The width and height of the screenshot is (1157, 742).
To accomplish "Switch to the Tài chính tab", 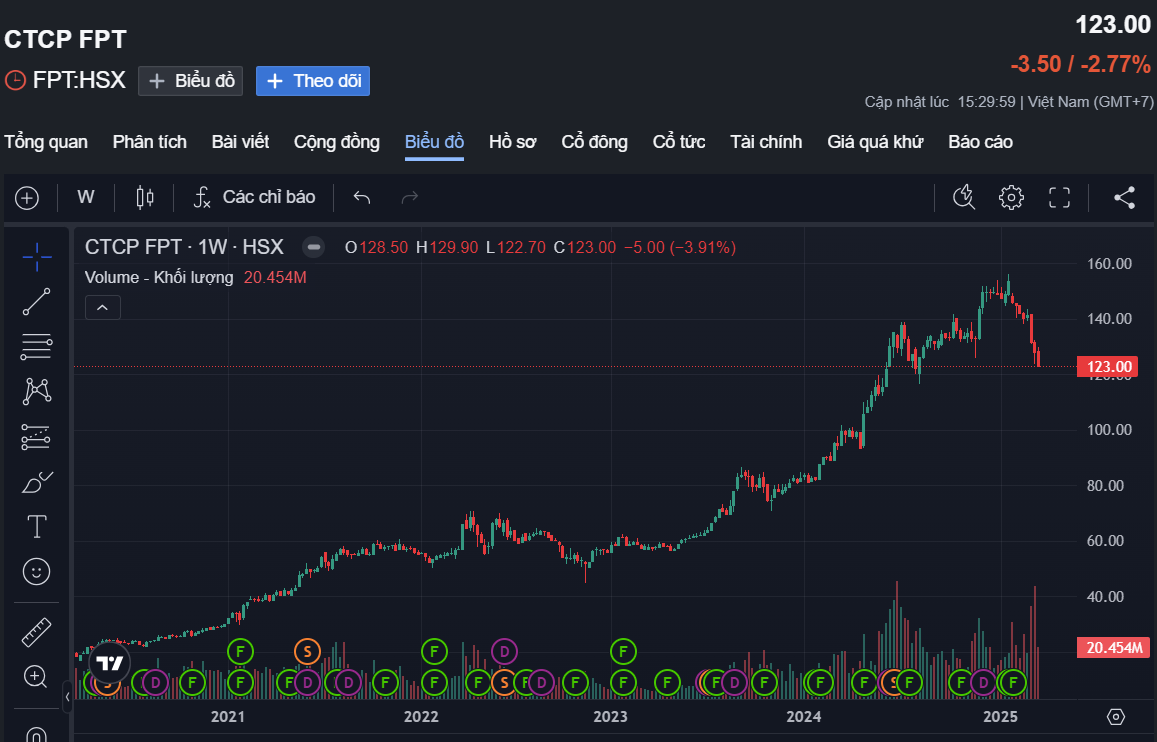I will [x=766, y=142].
